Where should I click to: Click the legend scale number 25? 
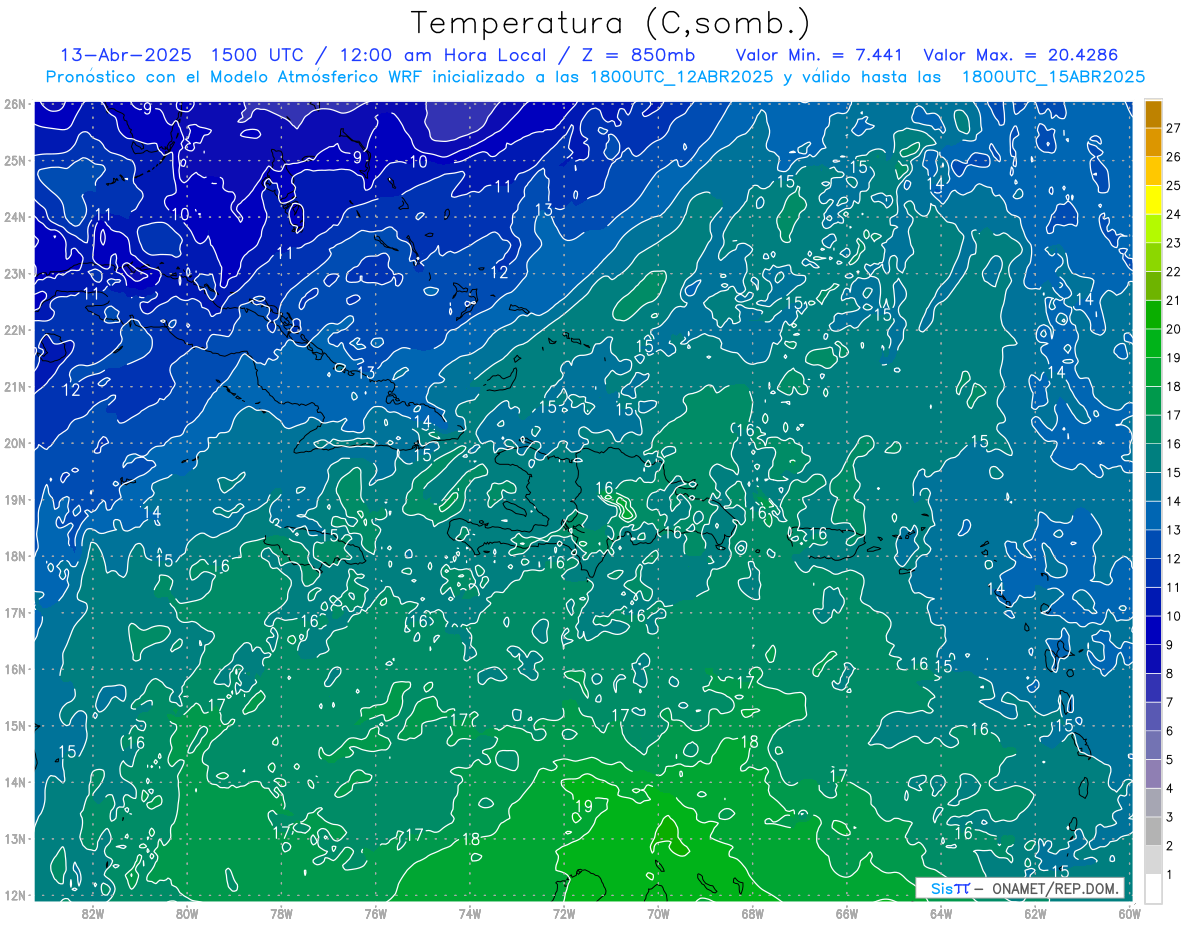click(1174, 186)
